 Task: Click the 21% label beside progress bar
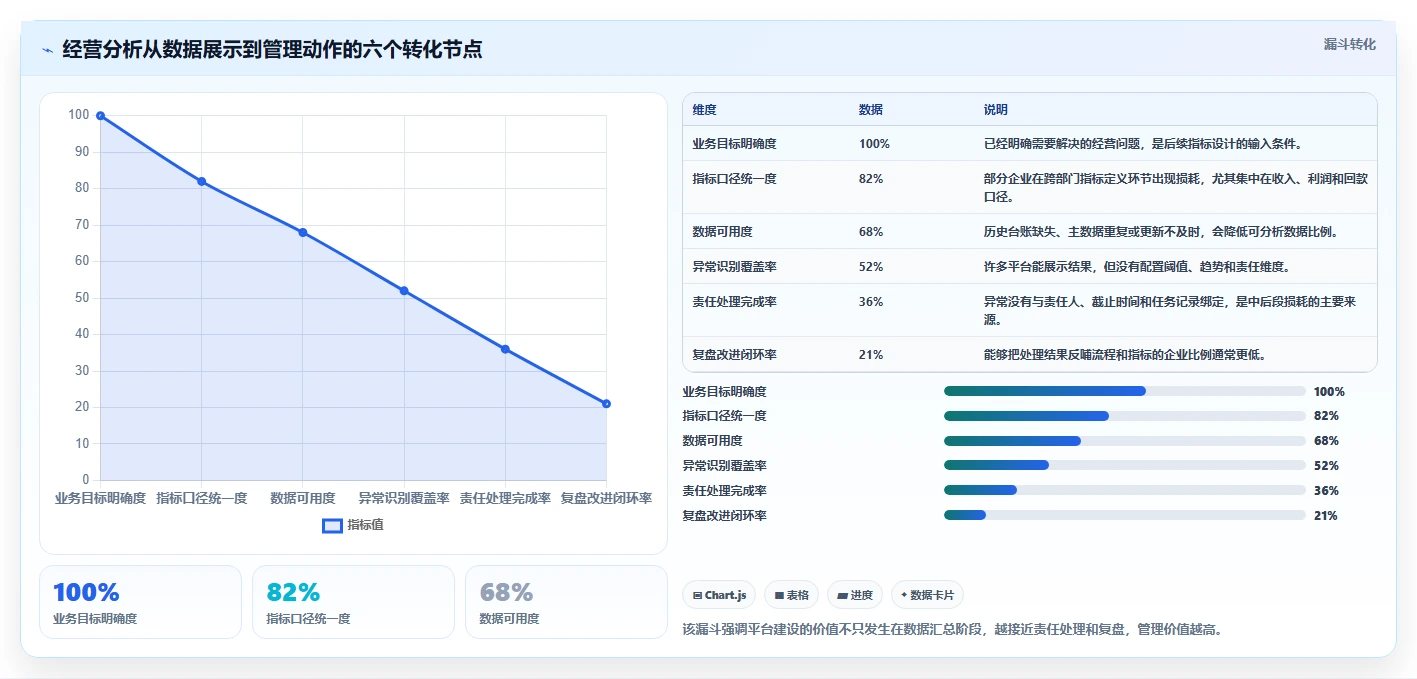[1326, 516]
